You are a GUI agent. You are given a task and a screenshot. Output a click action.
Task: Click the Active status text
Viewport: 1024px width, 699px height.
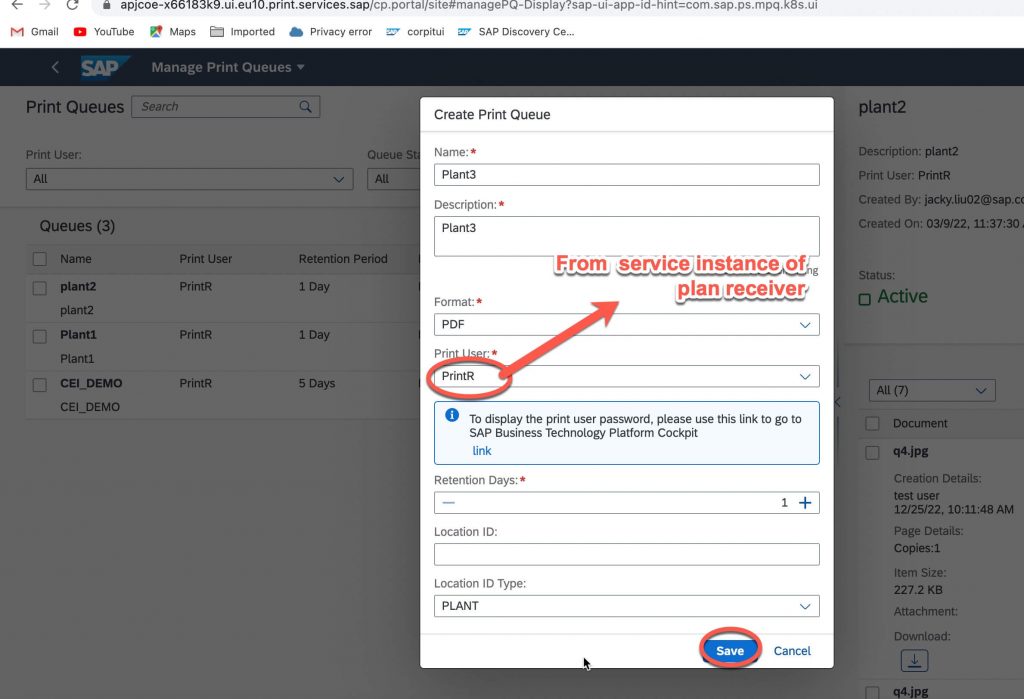point(902,296)
